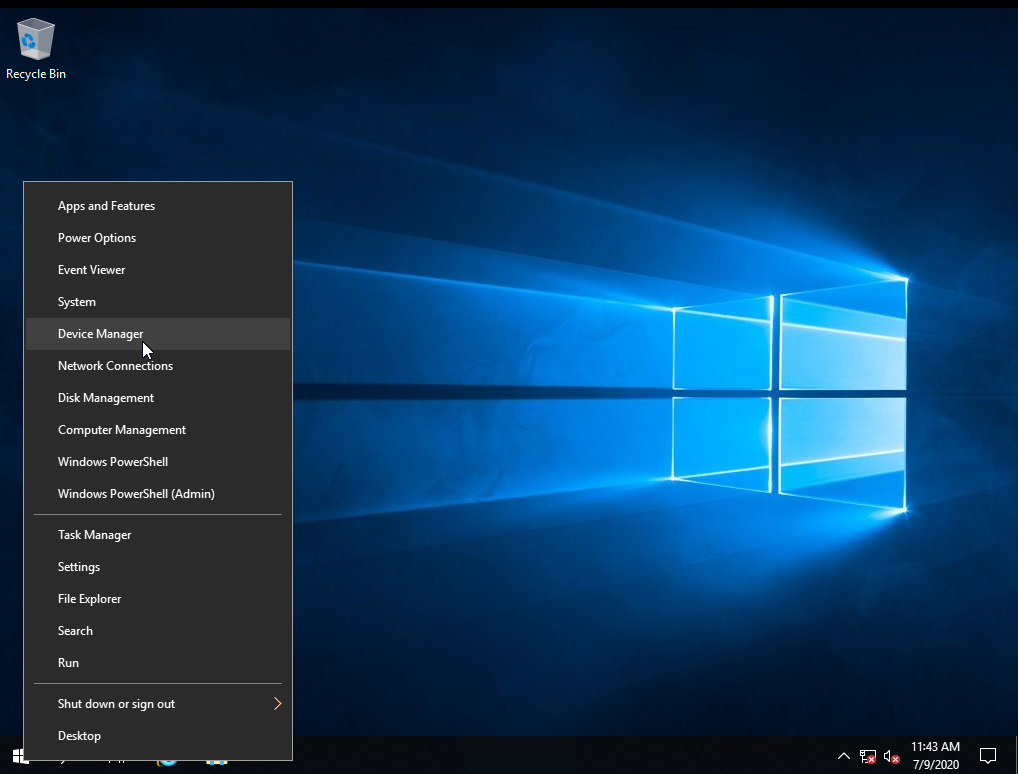The height and width of the screenshot is (774, 1018).
Task: Run Windows PowerShell (Admin)
Action: [158, 493]
